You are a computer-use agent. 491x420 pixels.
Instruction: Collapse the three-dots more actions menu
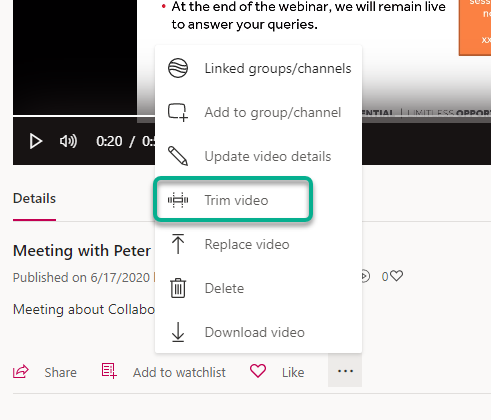pos(345,371)
